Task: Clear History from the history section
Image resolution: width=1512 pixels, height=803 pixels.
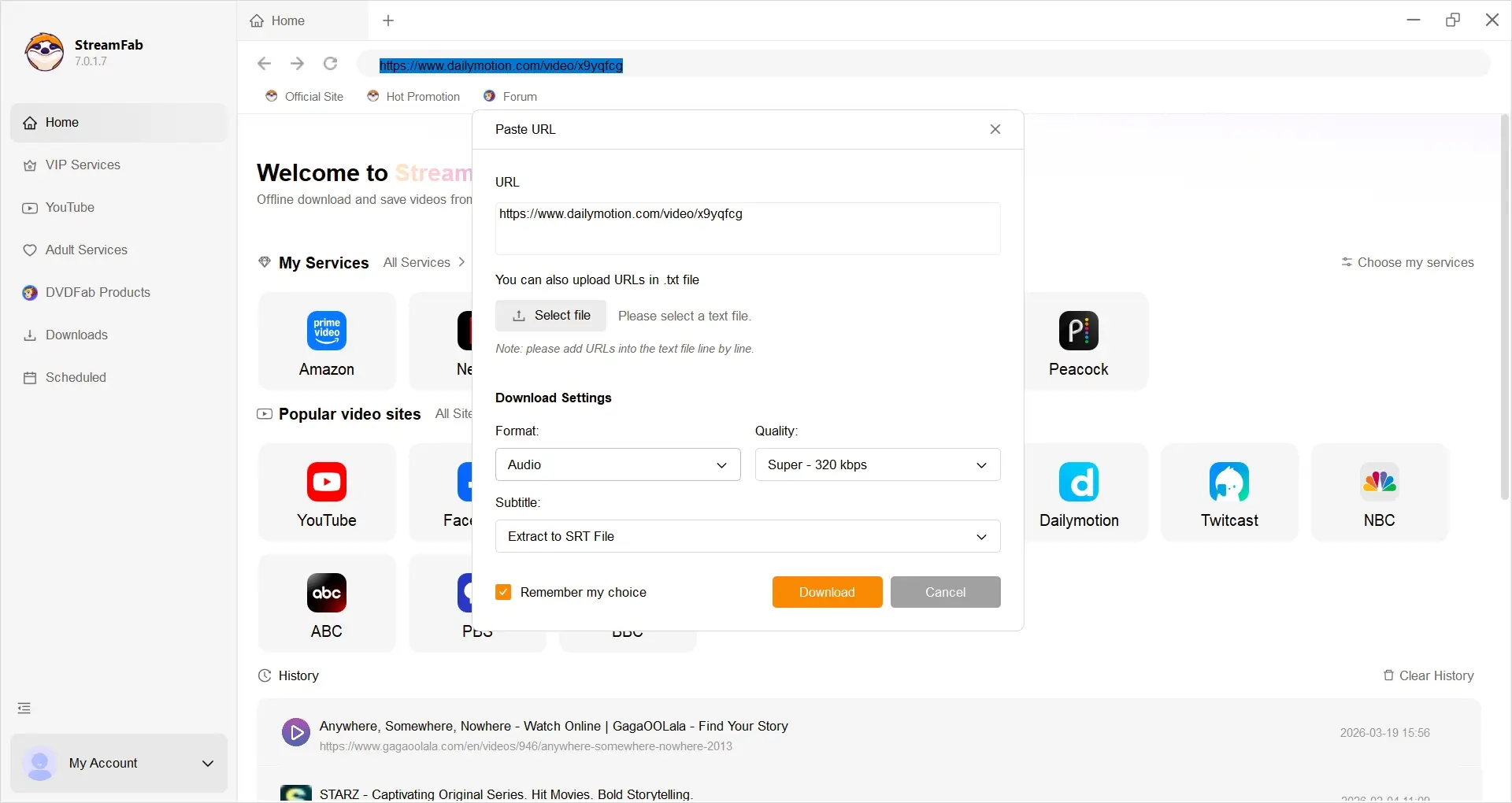Action: (1429, 675)
